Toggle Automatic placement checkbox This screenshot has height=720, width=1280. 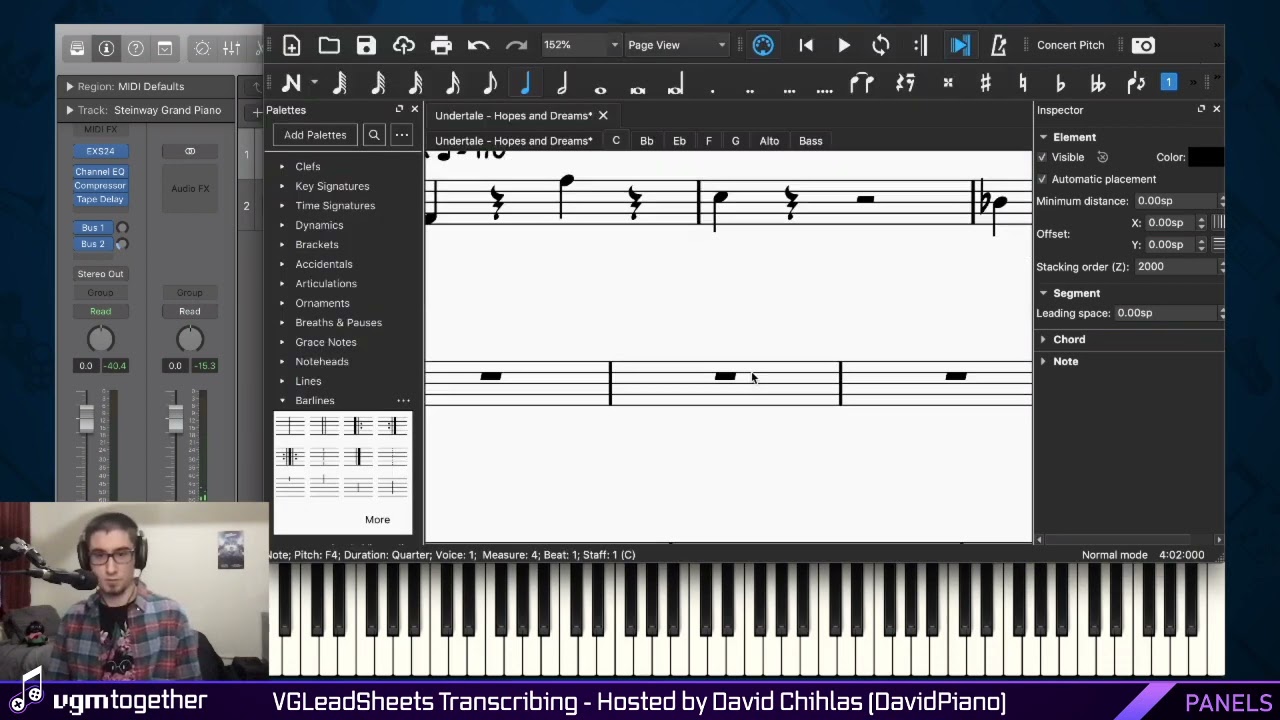click(1042, 179)
